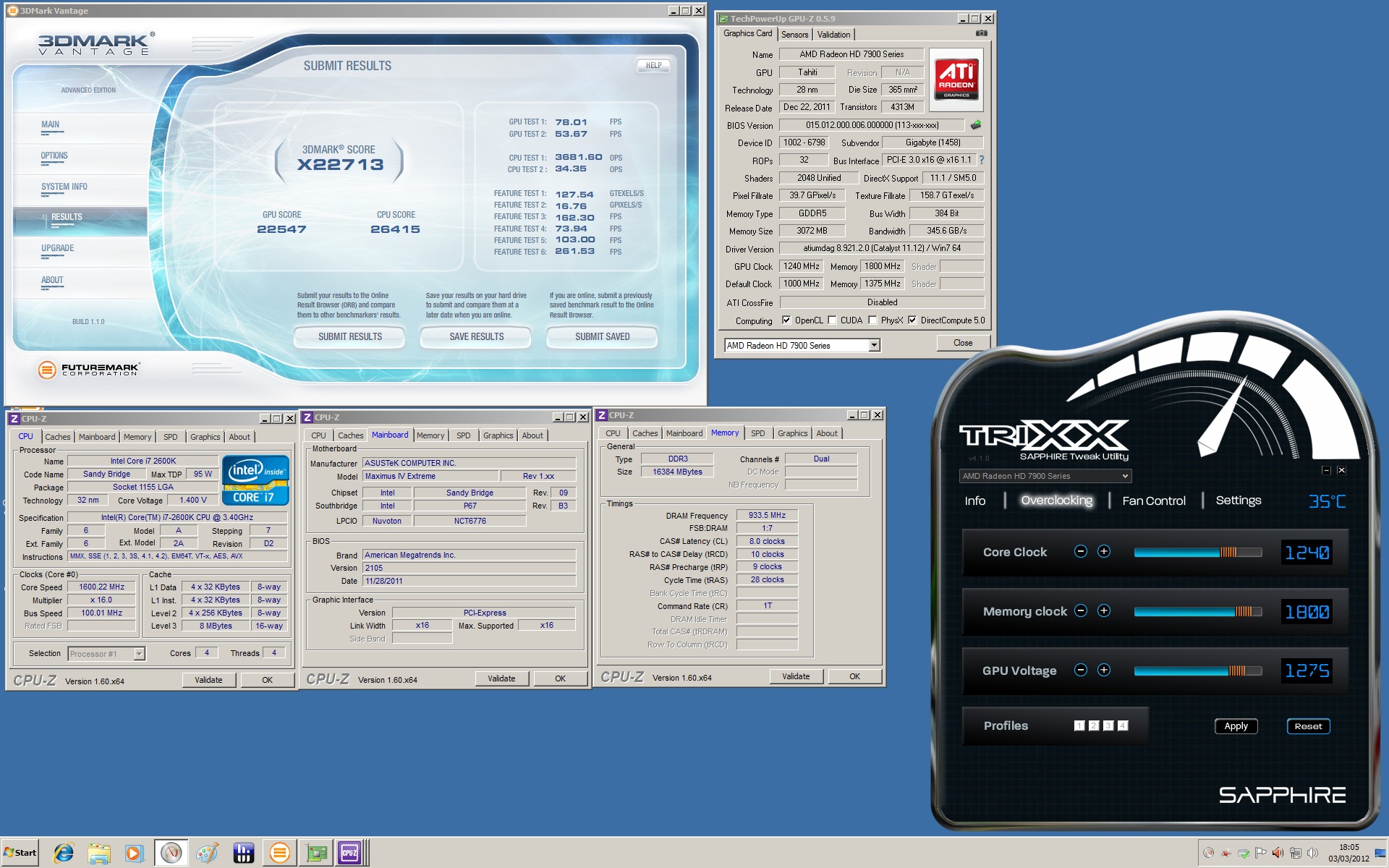Viewport: 1389px width, 868px height.
Task: Select TRIXX profile 4
Action: click(x=1123, y=726)
